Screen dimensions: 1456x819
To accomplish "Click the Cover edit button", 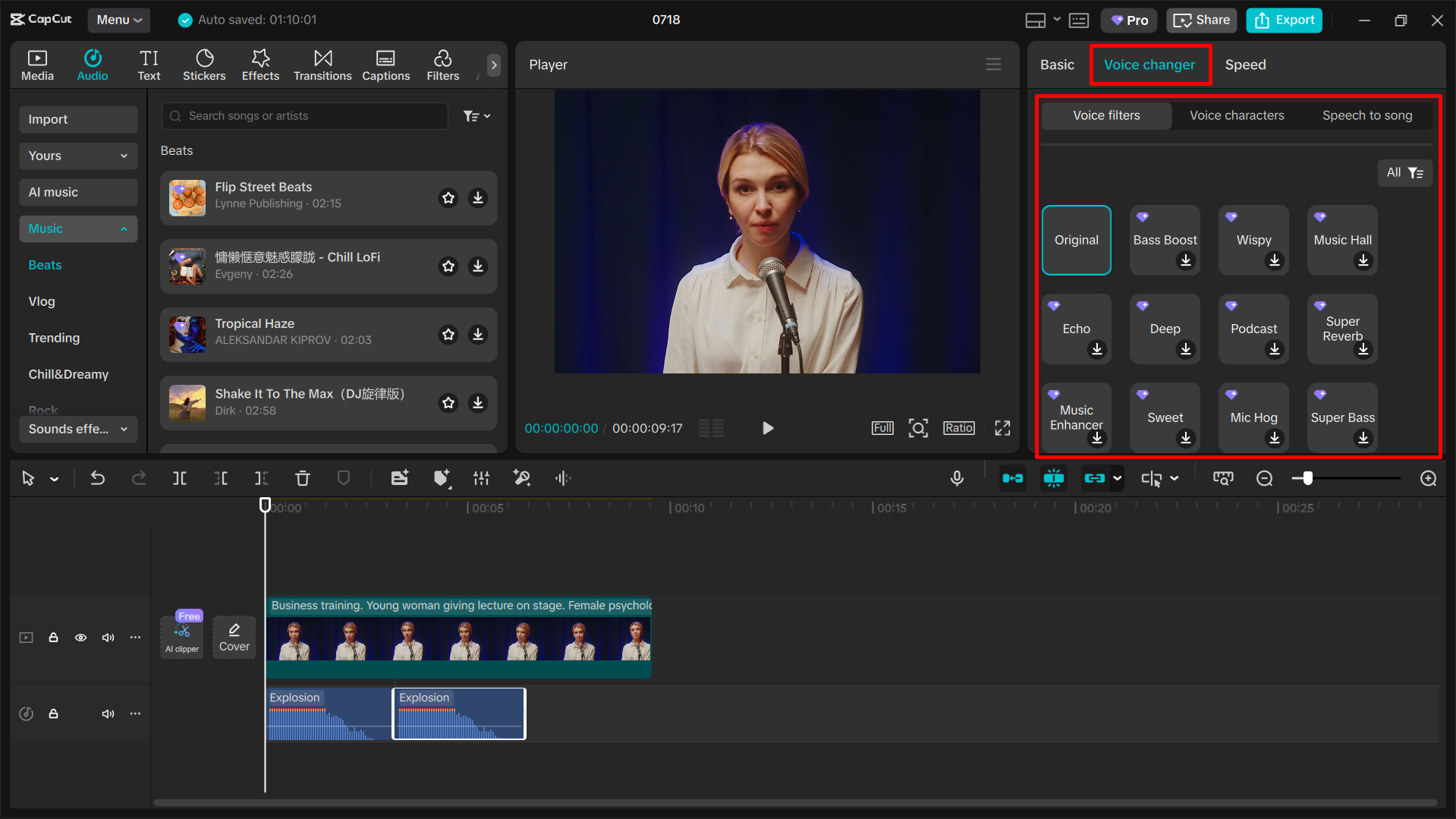I will [234, 636].
